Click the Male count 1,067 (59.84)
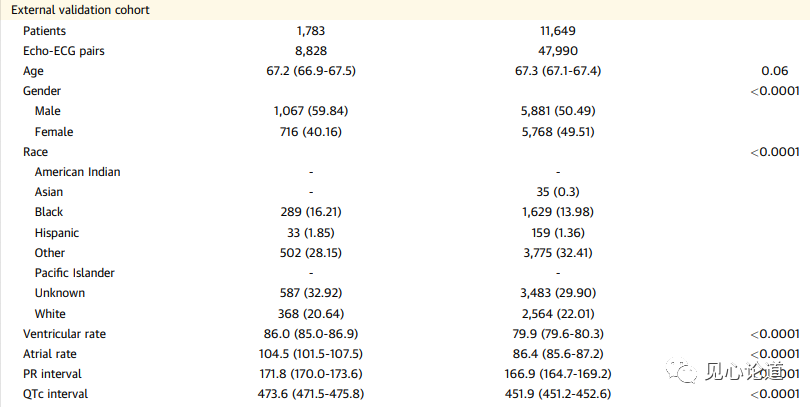Viewport: 810px width, 407px height. (x=311, y=111)
